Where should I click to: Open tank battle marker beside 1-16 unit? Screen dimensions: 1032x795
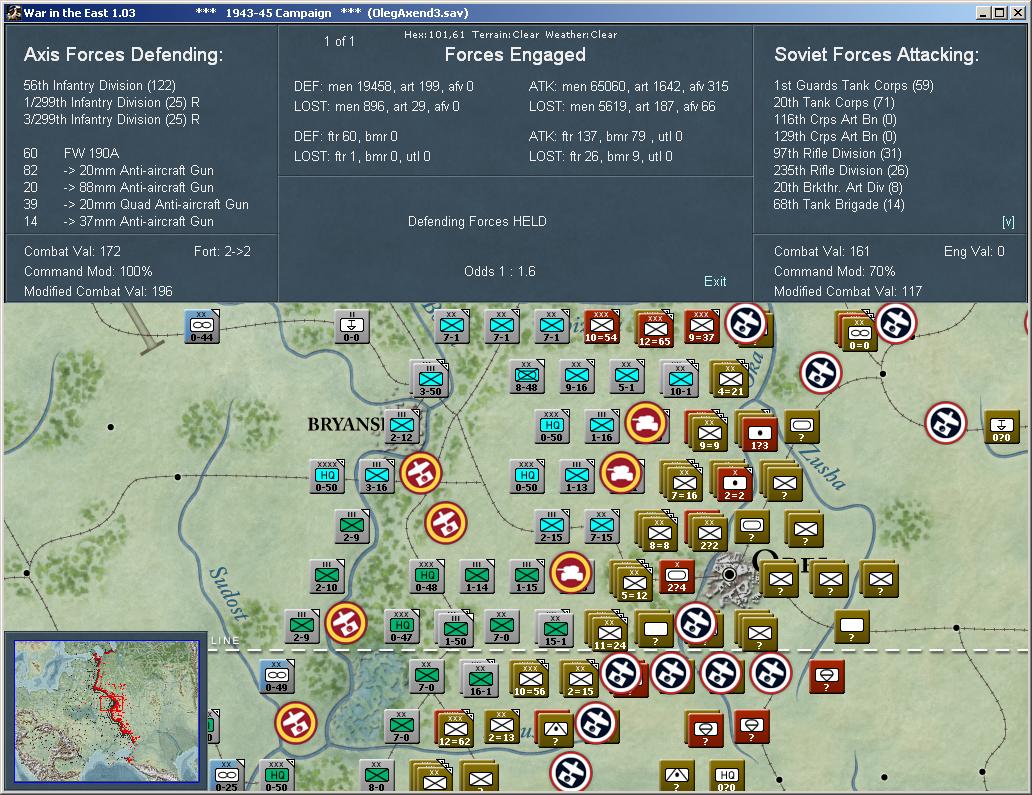point(646,423)
